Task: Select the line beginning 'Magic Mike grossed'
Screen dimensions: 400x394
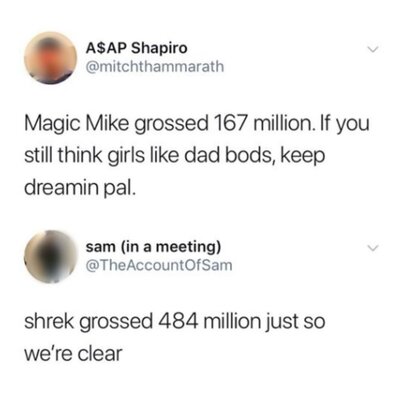Action: coord(197,125)
